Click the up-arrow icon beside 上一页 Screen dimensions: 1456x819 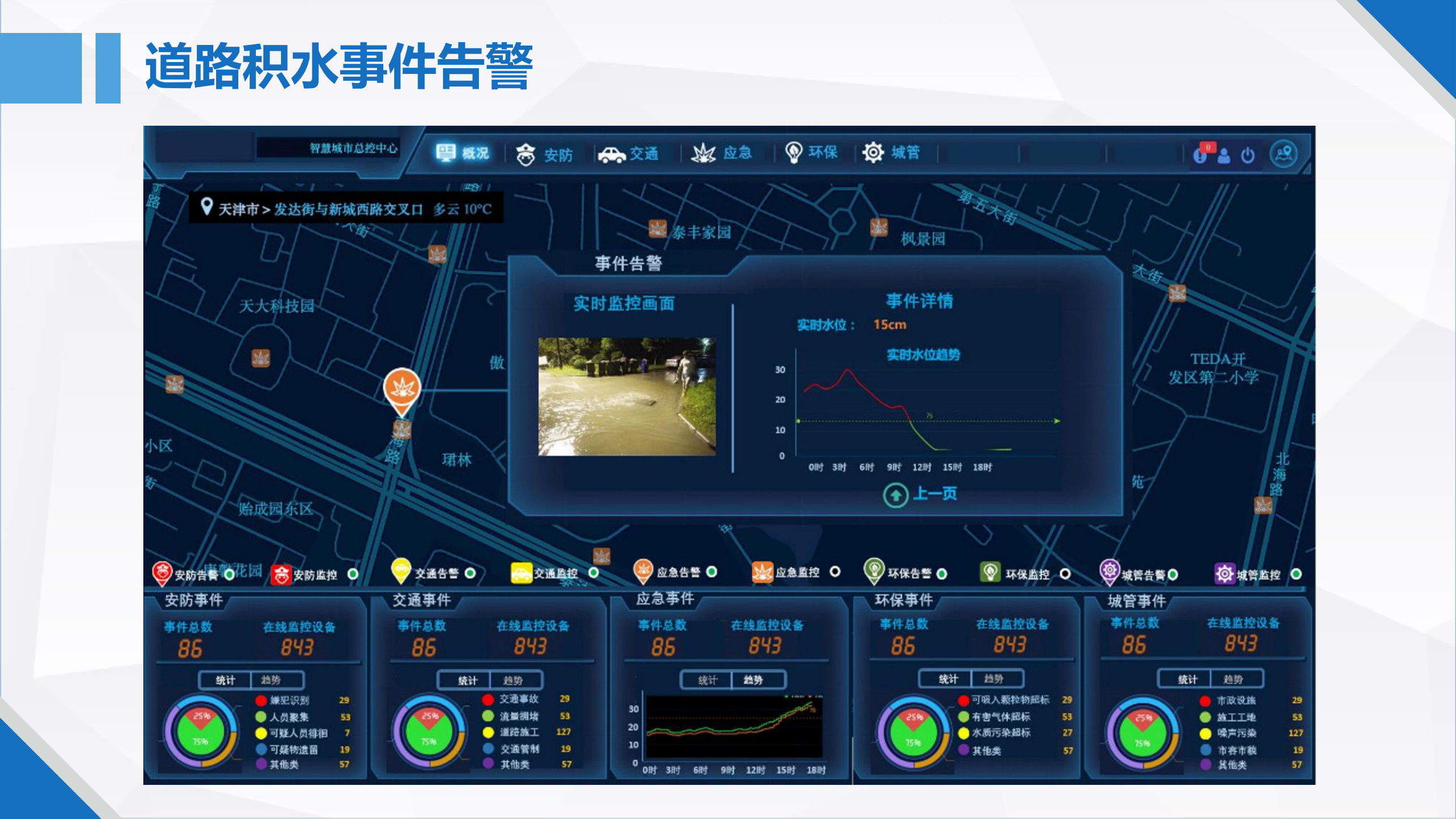[x=896, y=495]
